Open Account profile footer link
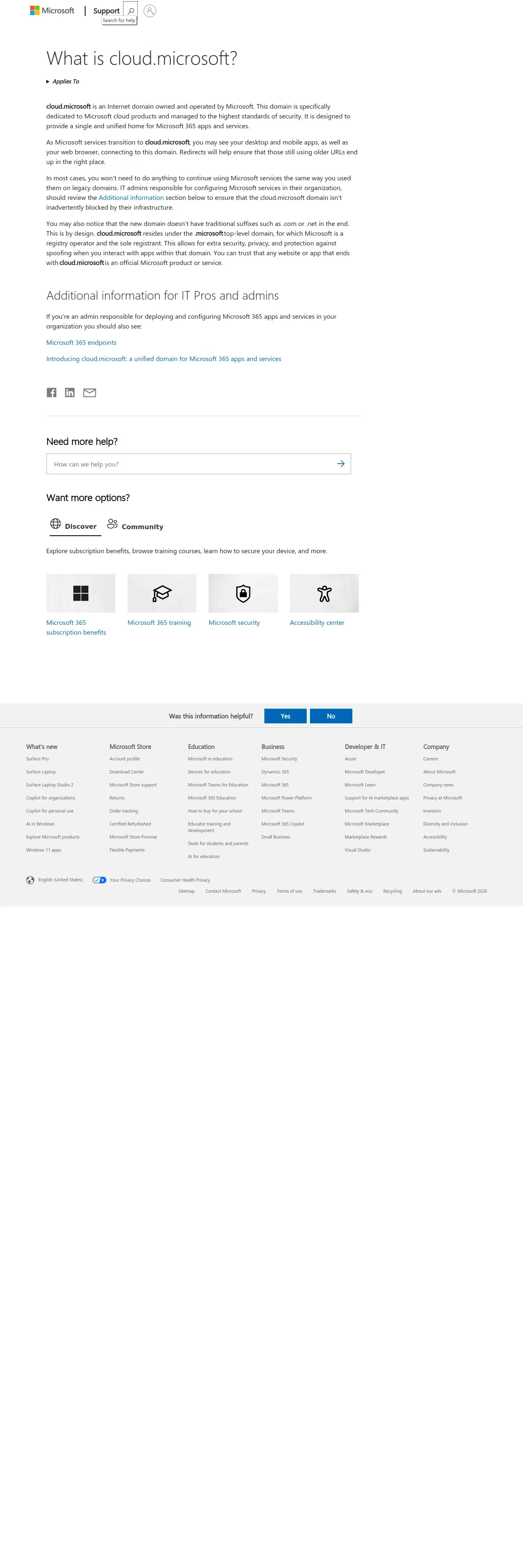Screen dimensions: 523x1568 click(x=125, y=759)
